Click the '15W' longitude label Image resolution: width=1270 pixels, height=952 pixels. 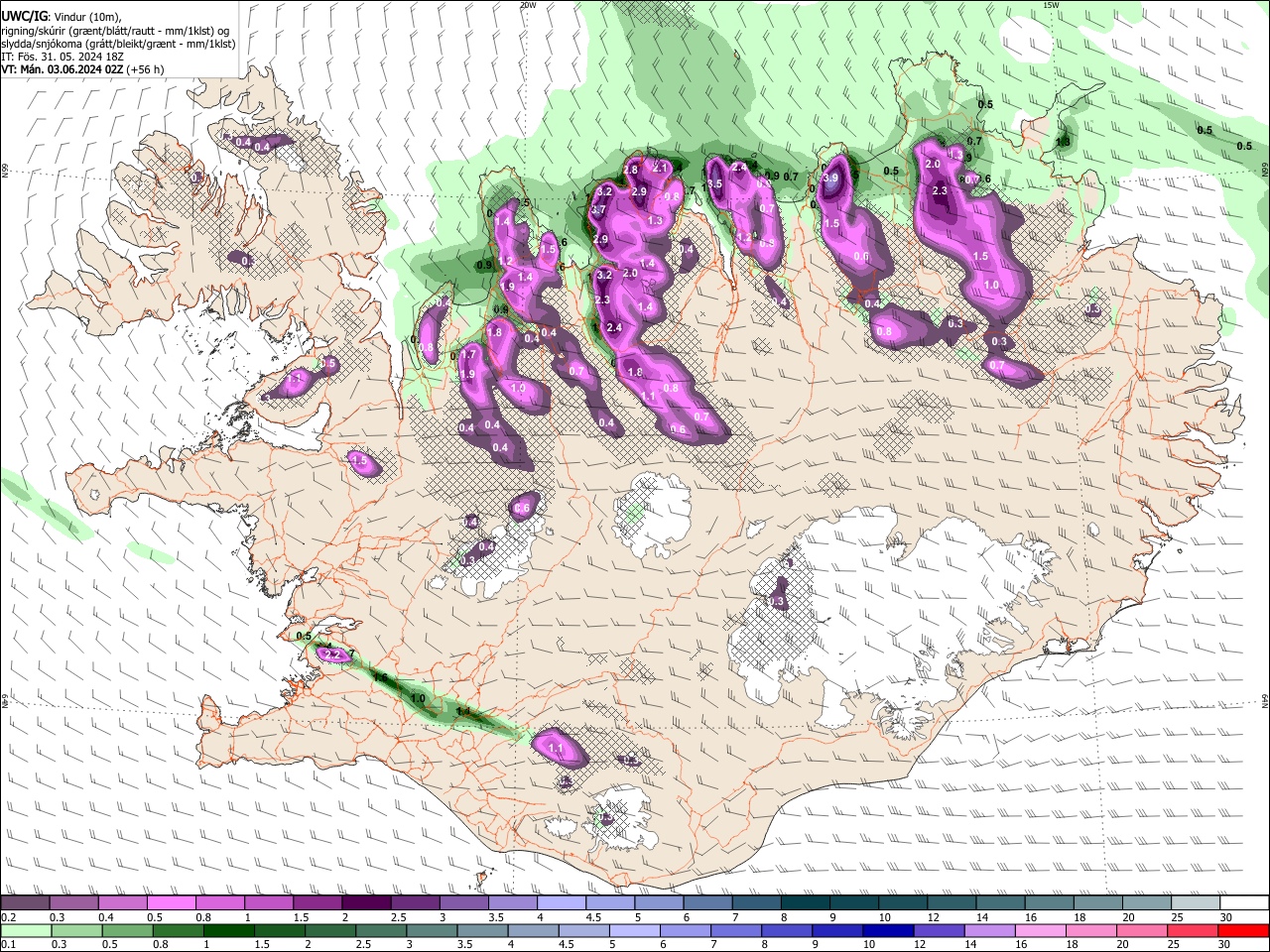click(x=1051, y=5)
